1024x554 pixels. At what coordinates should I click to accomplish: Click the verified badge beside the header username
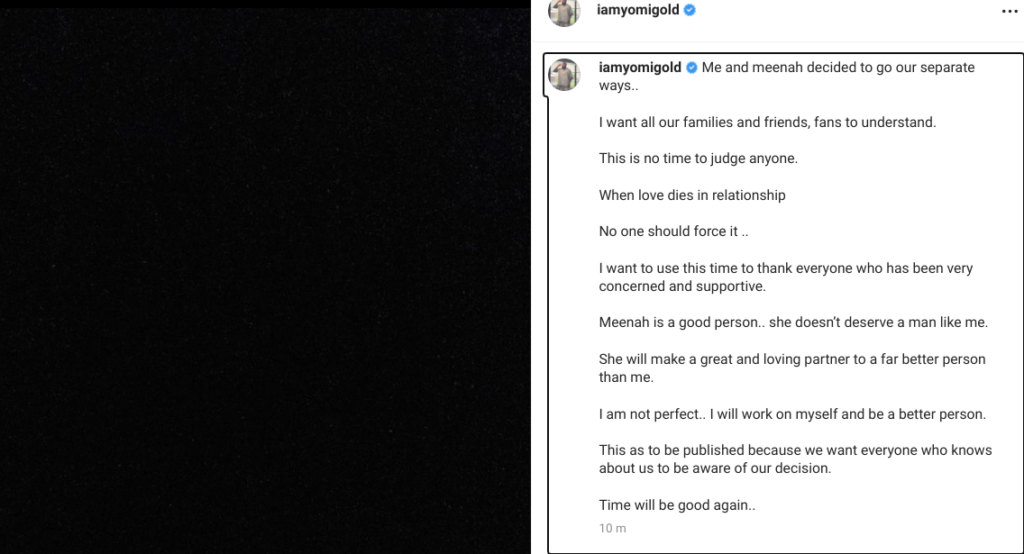[690, 10]
